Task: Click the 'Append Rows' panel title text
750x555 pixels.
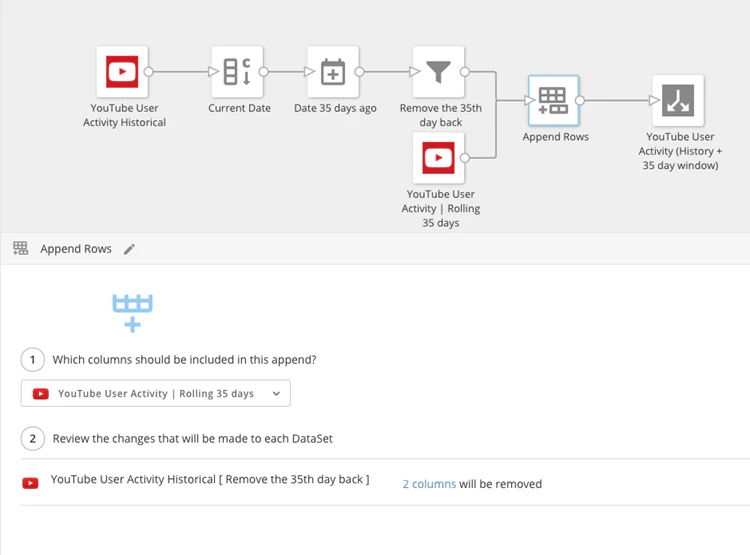Action: [x=76, y=249]
